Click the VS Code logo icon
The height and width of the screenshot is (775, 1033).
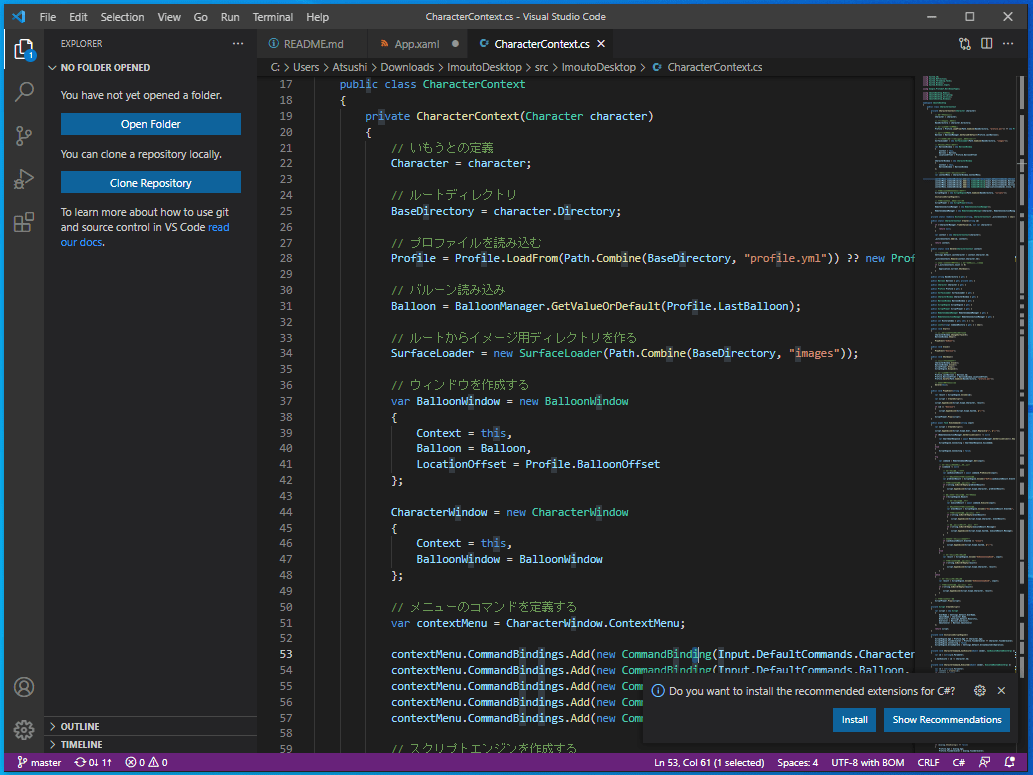18,16
